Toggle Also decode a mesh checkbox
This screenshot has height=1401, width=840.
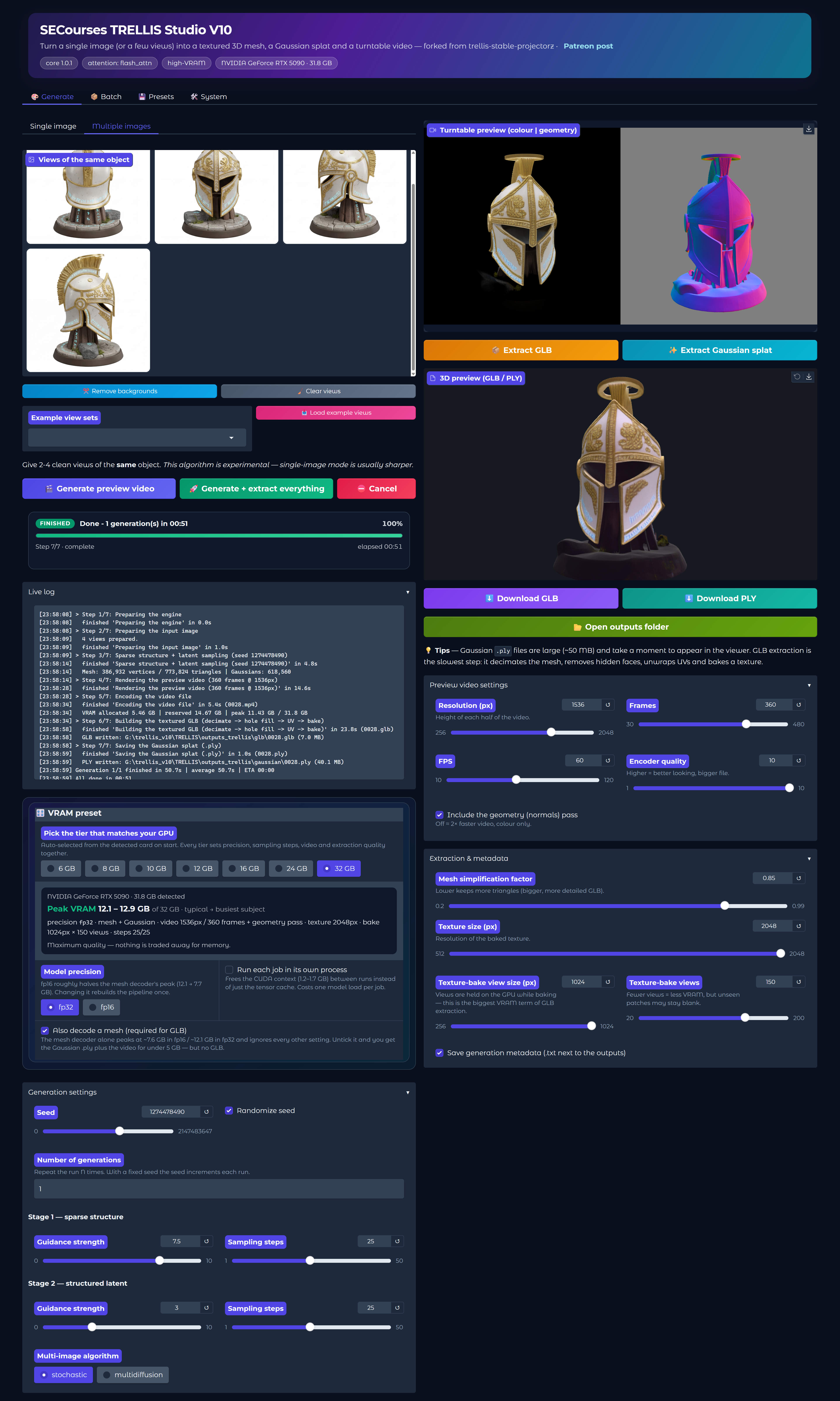(x=45, y=1030)
